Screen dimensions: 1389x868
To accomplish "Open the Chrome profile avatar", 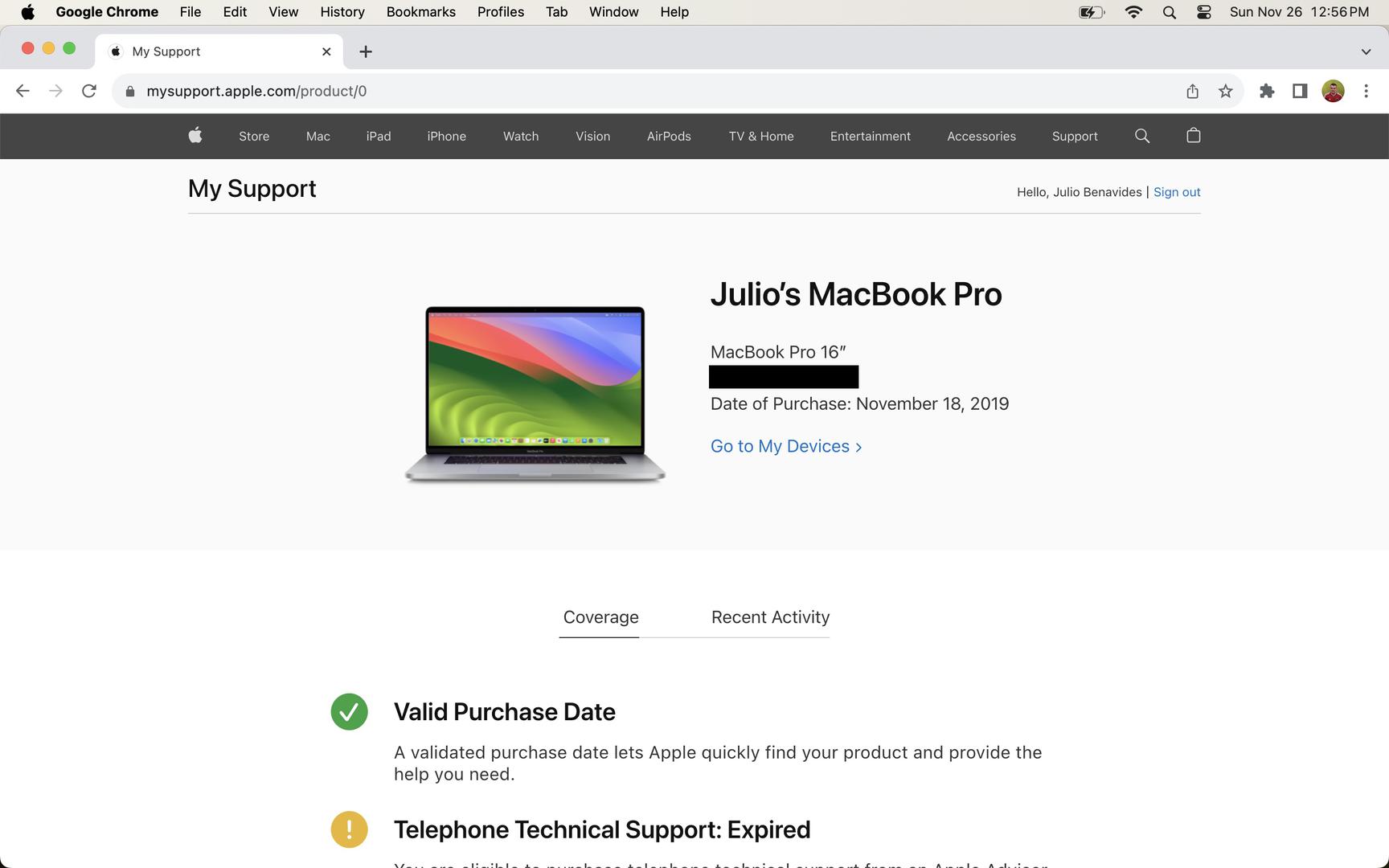I will click(1333, 91).
